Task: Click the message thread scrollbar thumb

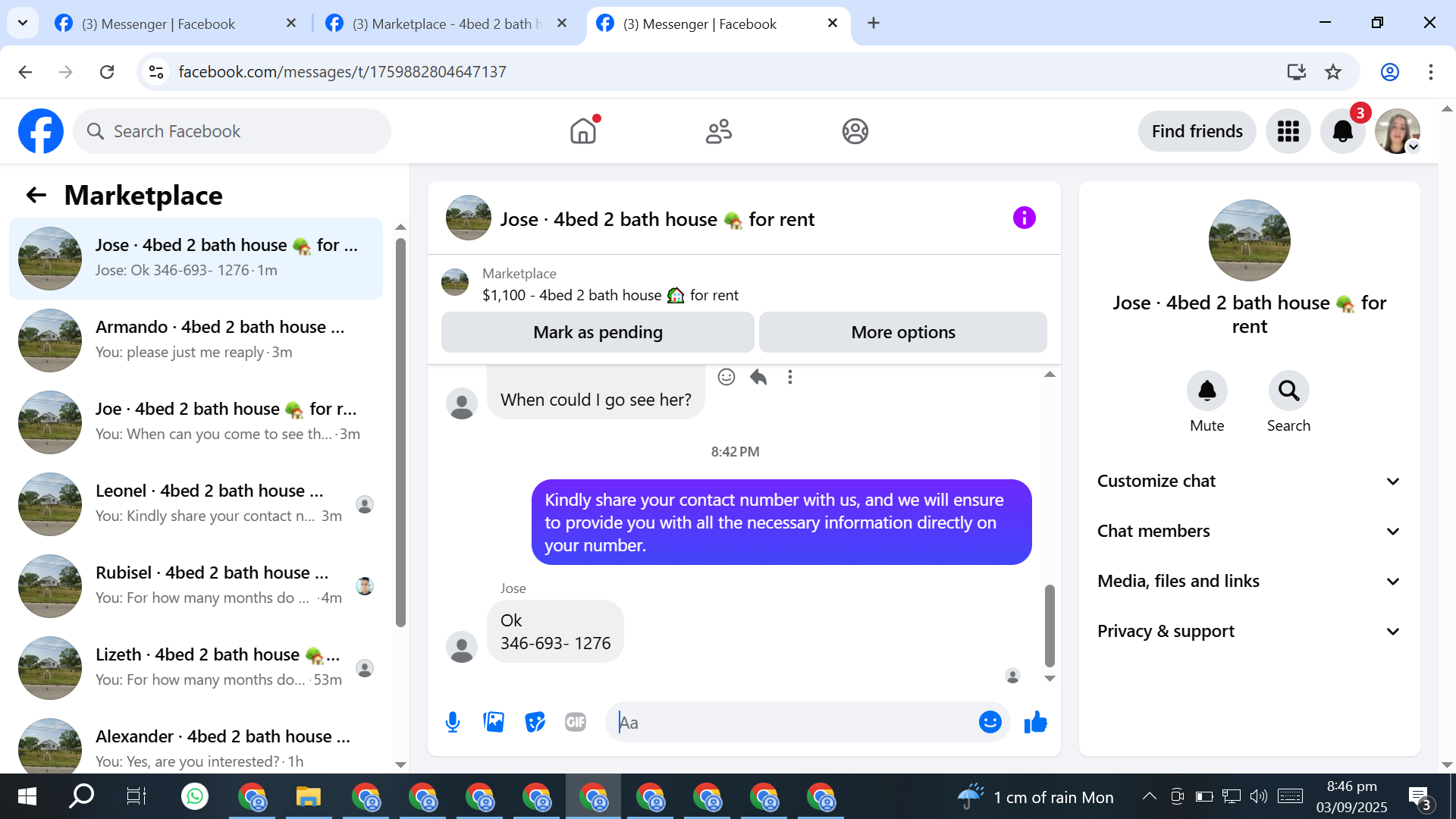Action: tap(1050, 625)
